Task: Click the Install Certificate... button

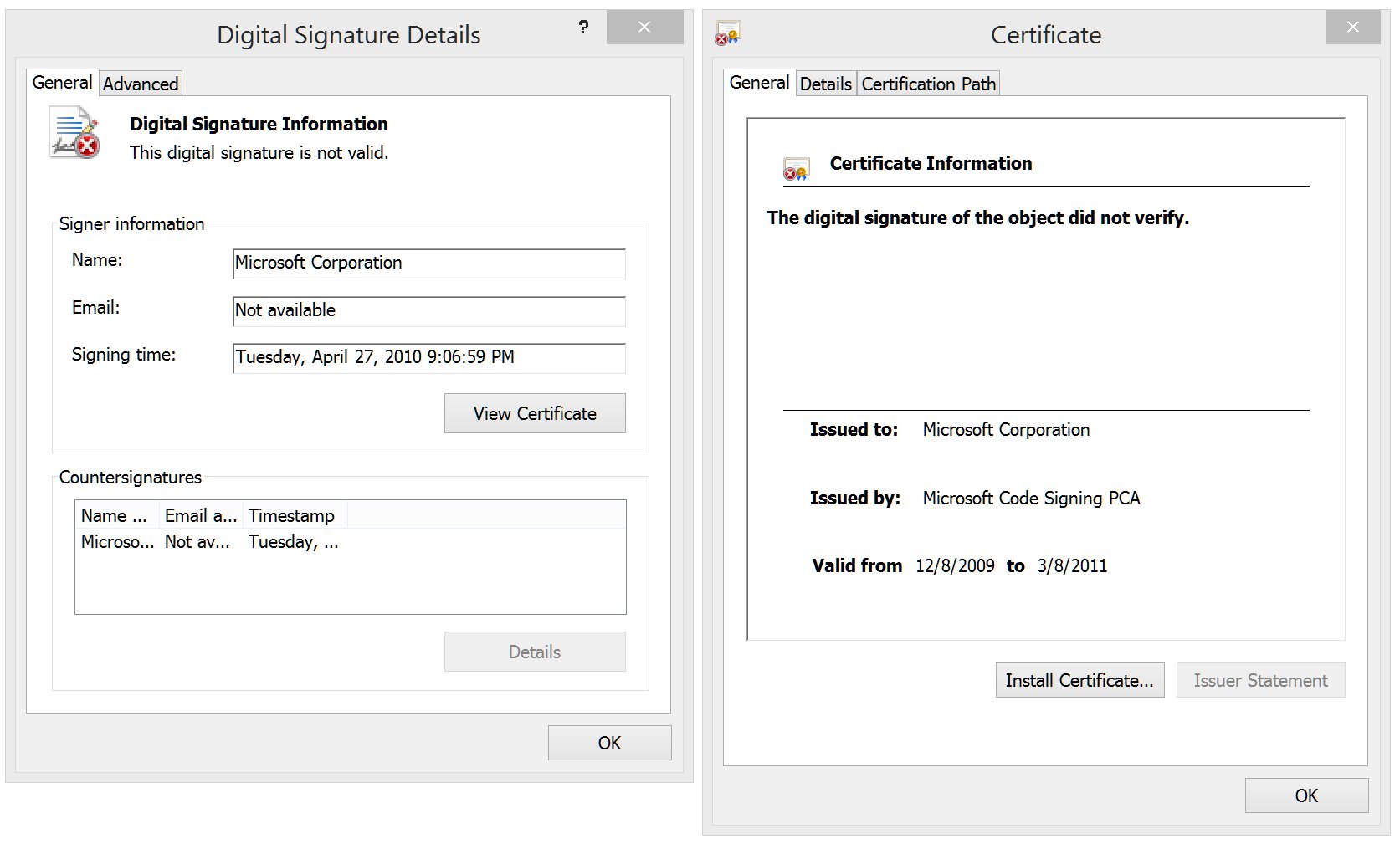Action: coord(1079,680)
